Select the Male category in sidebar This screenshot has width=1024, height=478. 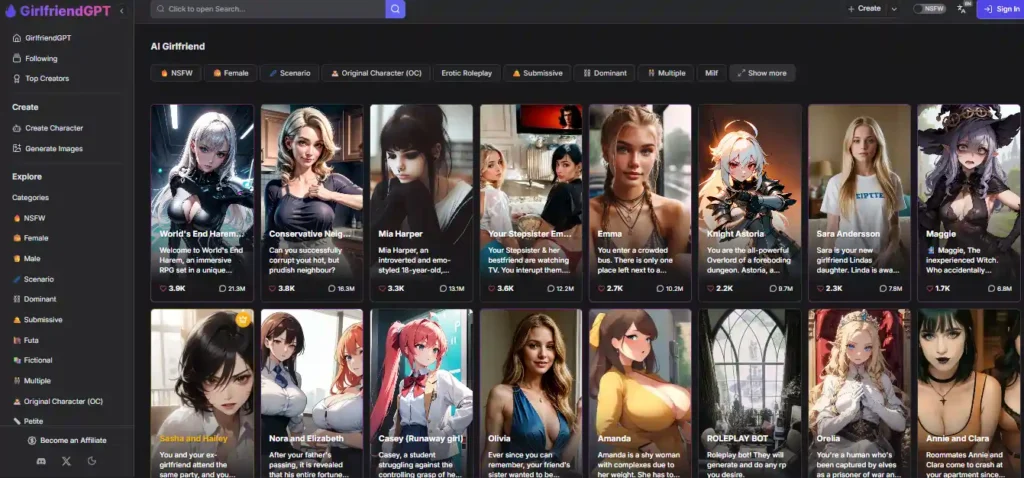[x=27, y=259]
